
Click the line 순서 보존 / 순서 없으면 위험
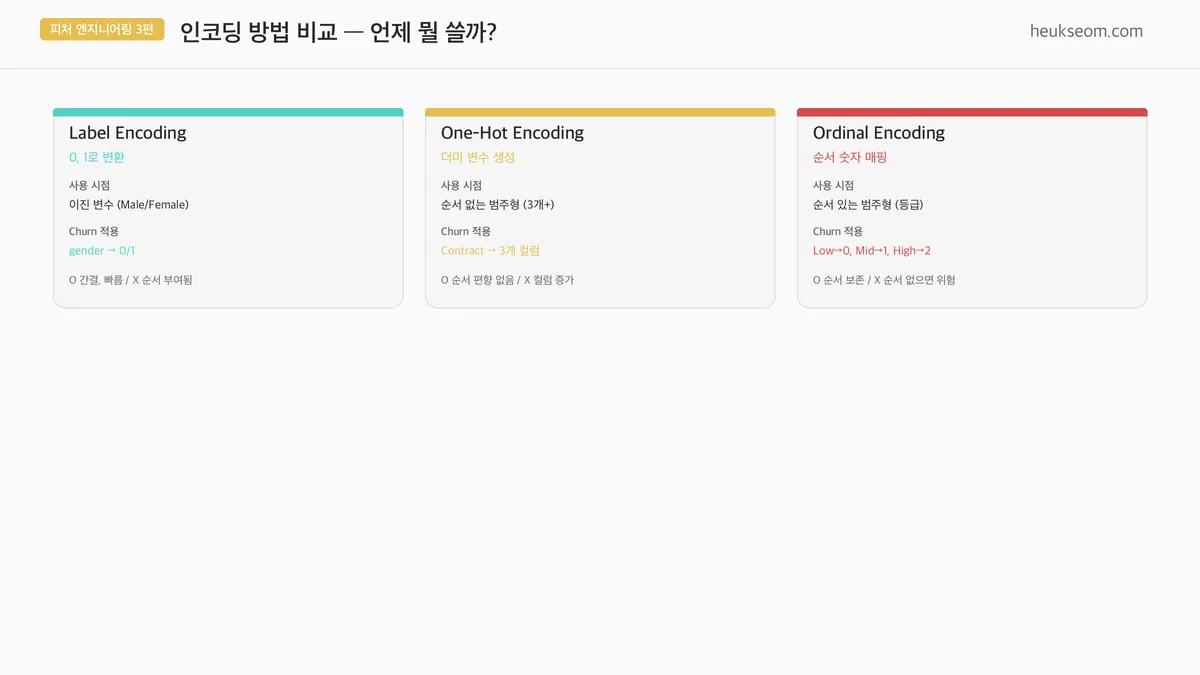(x=884, y=280)
